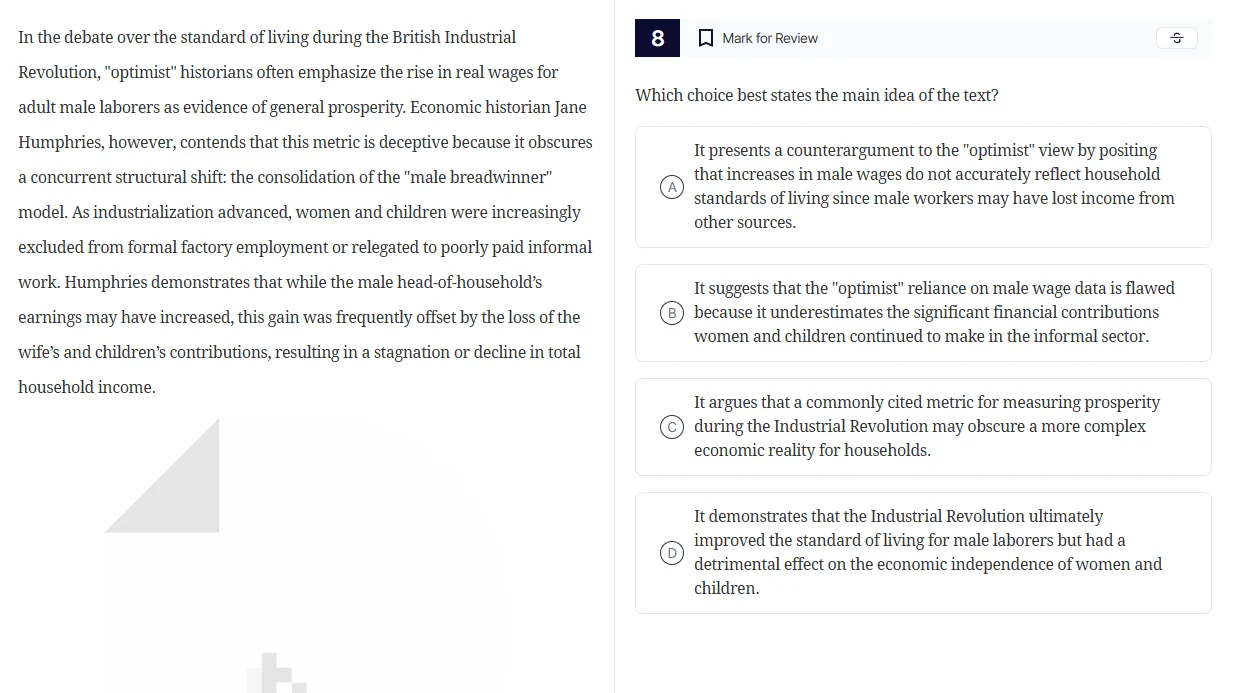1244x693 pixels.
Task: Select the circle for answer choice C
Action: point(671,426)
